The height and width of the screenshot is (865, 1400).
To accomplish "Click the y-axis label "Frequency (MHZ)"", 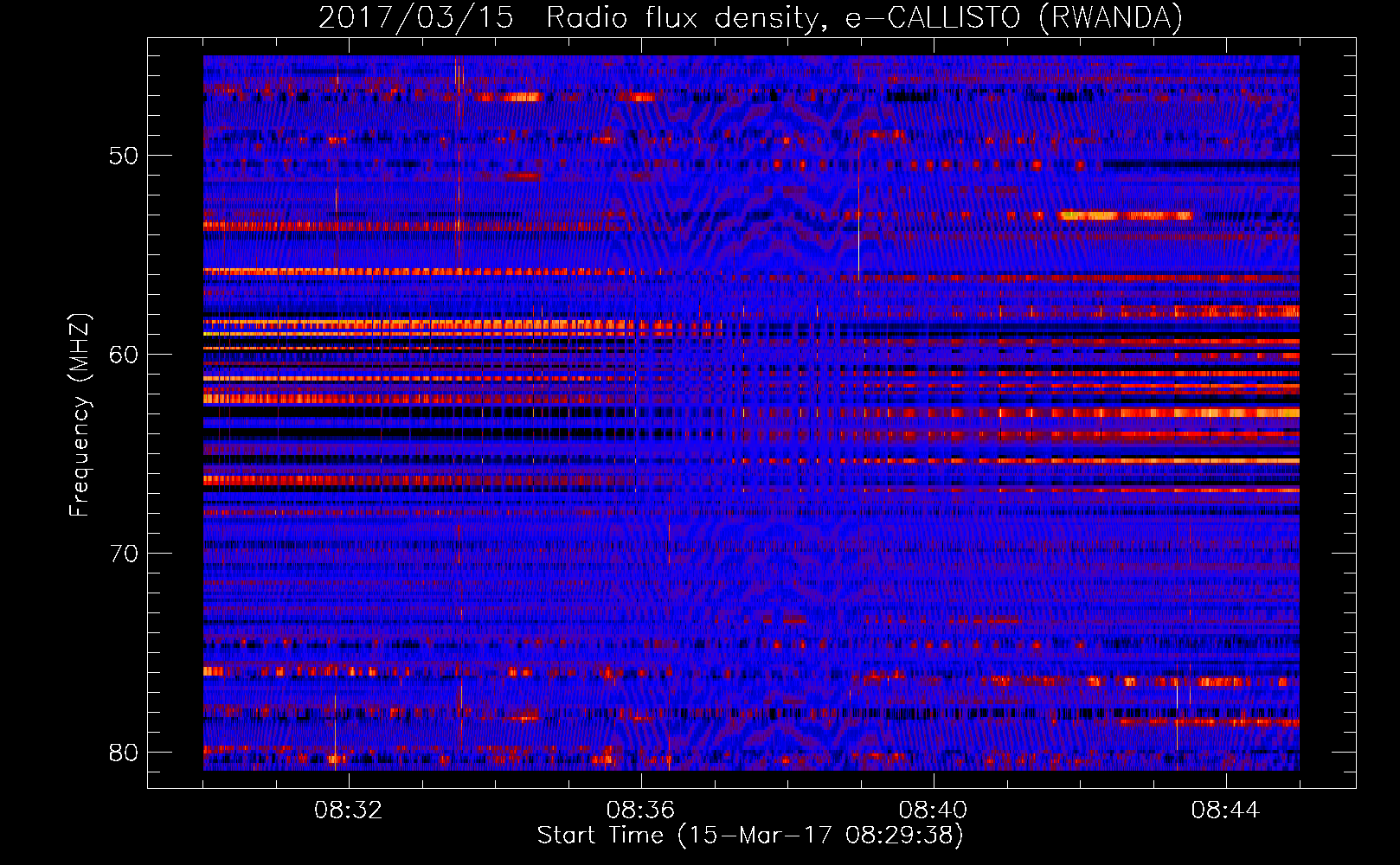I will [80, 415].
